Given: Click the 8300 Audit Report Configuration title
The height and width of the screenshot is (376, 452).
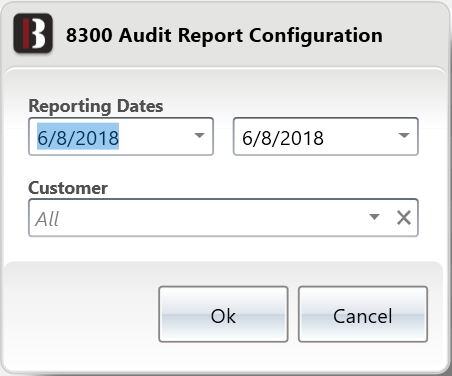Looking at the screenshot, I should pyautogui.click(x=224, y=35).
